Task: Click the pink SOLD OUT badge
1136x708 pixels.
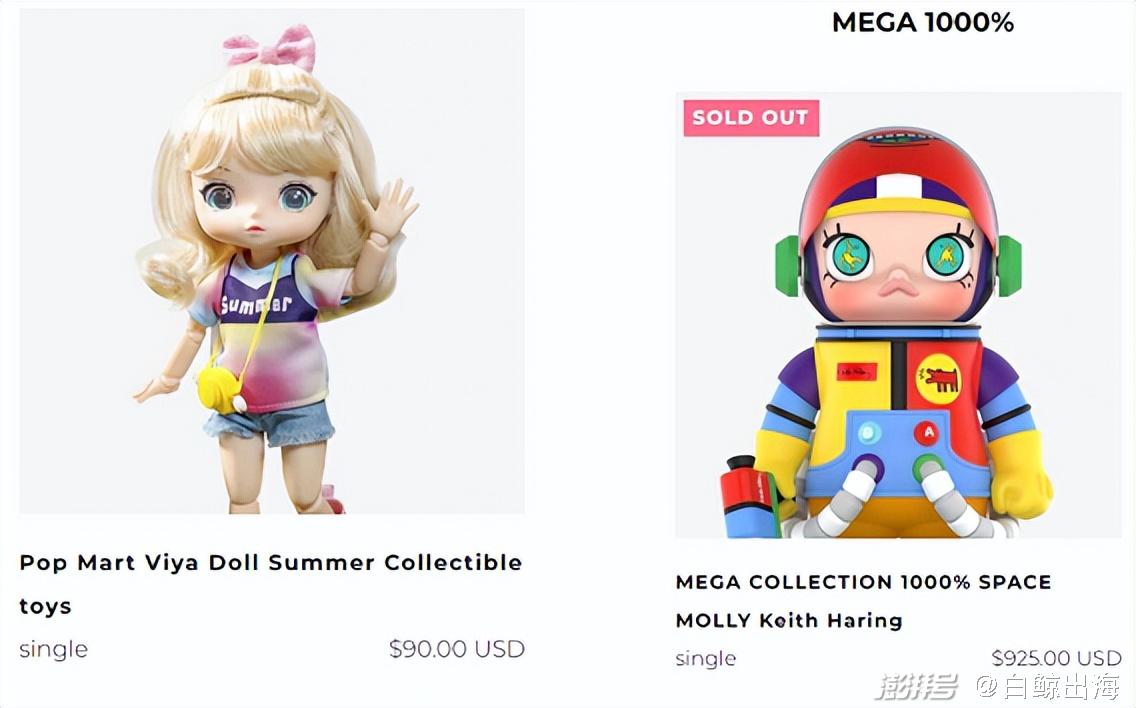Action: tap(750, 118)
